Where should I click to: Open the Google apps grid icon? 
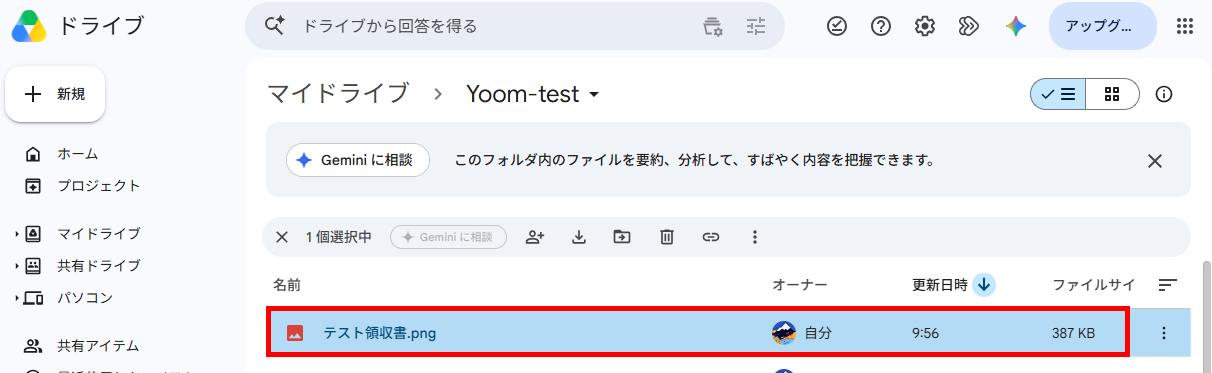click(1186, 27)
